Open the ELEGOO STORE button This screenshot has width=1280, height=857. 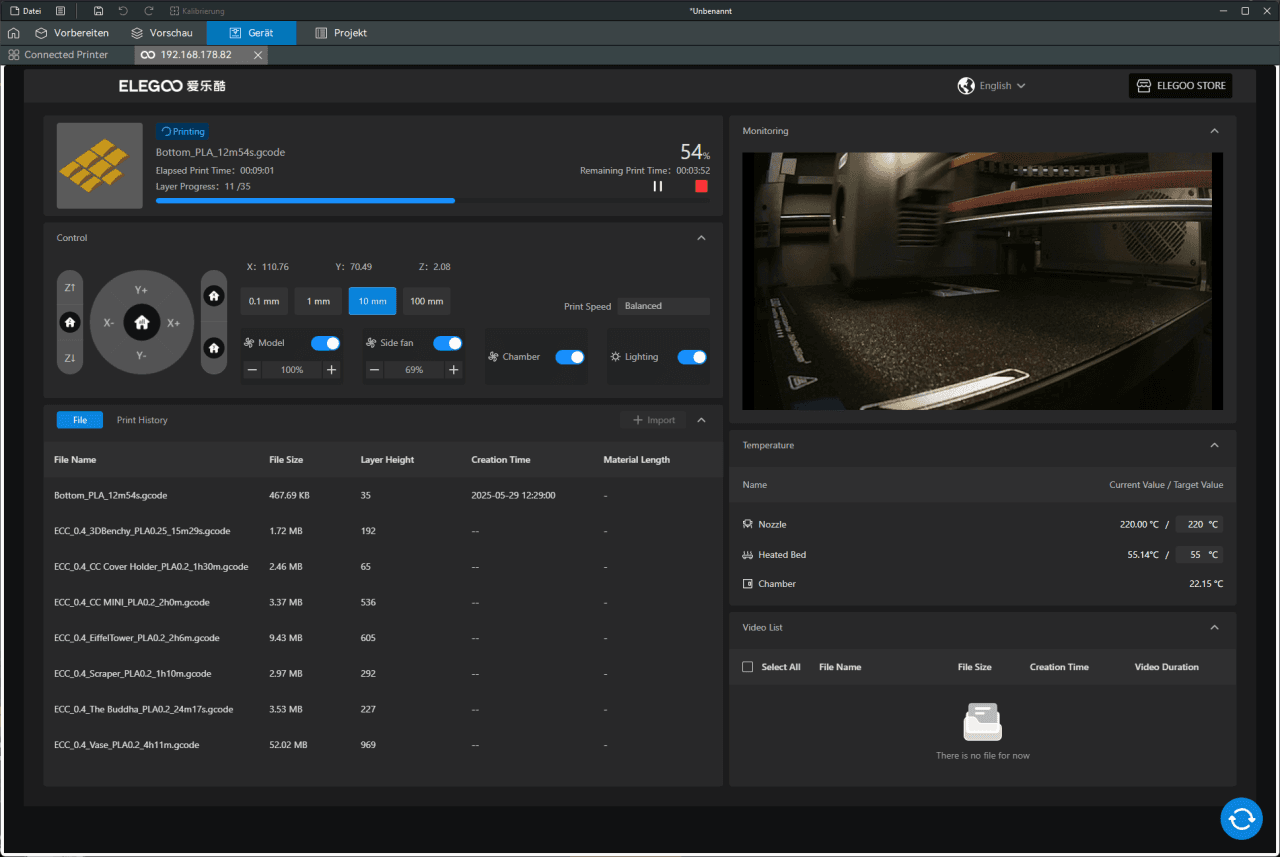click(x=1180, y=86)
